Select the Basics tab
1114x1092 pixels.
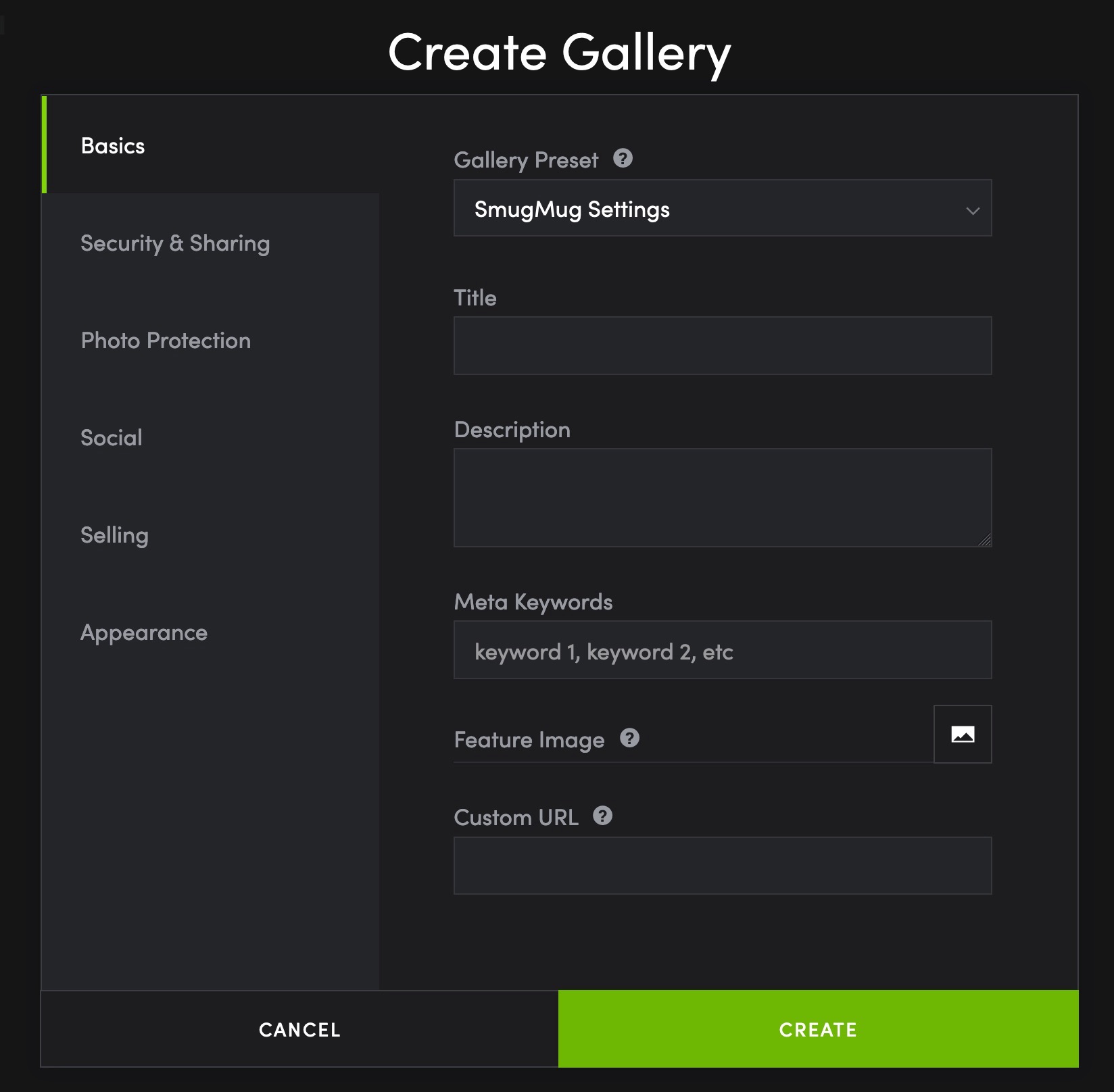pyautogui.click(x=211, y=145)
